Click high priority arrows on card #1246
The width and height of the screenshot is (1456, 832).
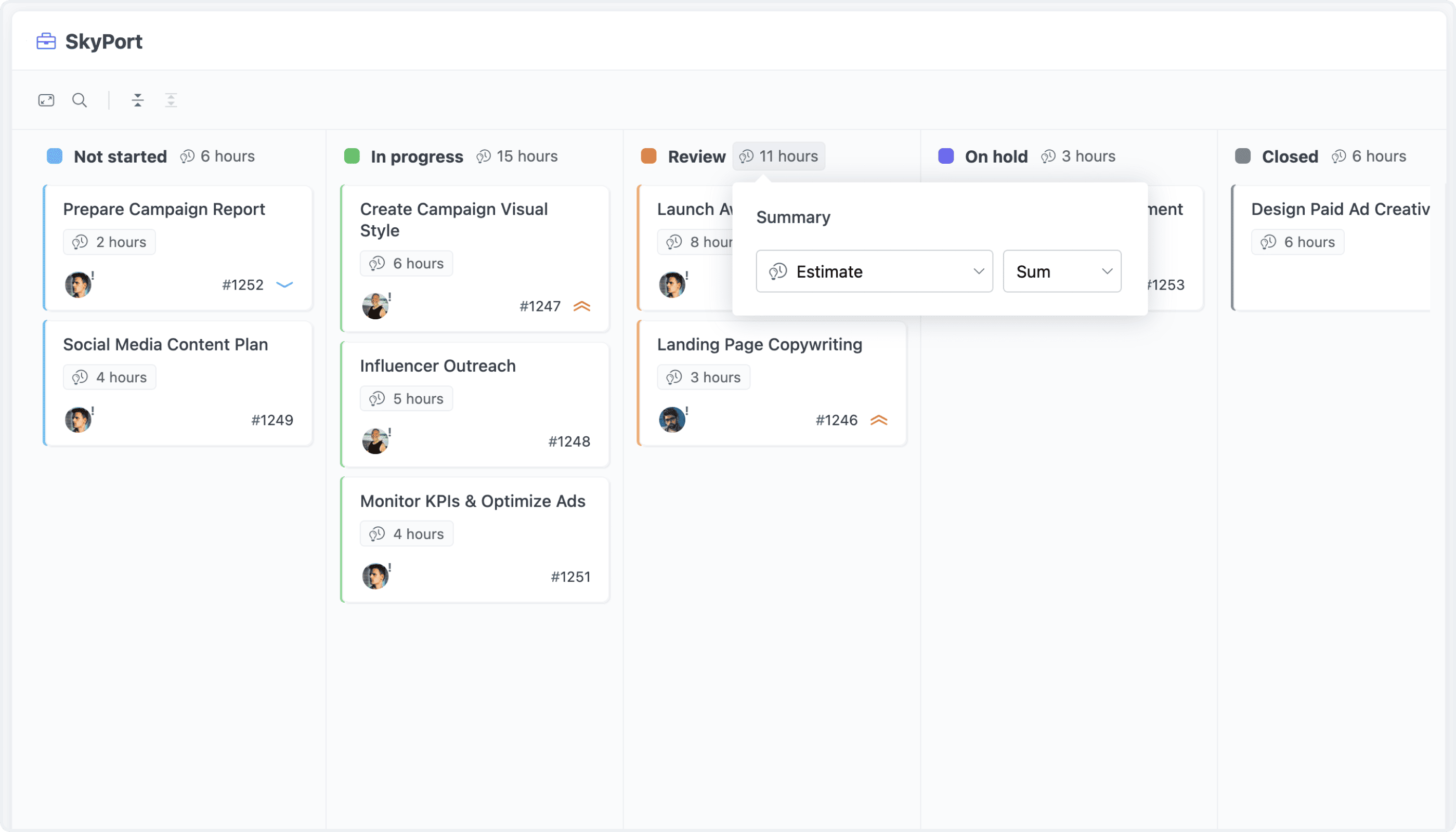pos(878,421)
